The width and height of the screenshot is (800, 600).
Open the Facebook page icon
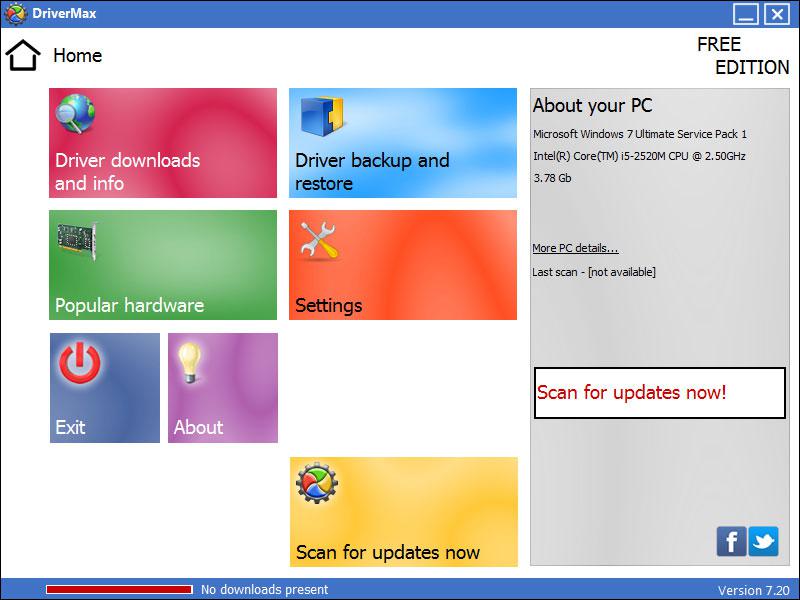click(x=731, y=541)
